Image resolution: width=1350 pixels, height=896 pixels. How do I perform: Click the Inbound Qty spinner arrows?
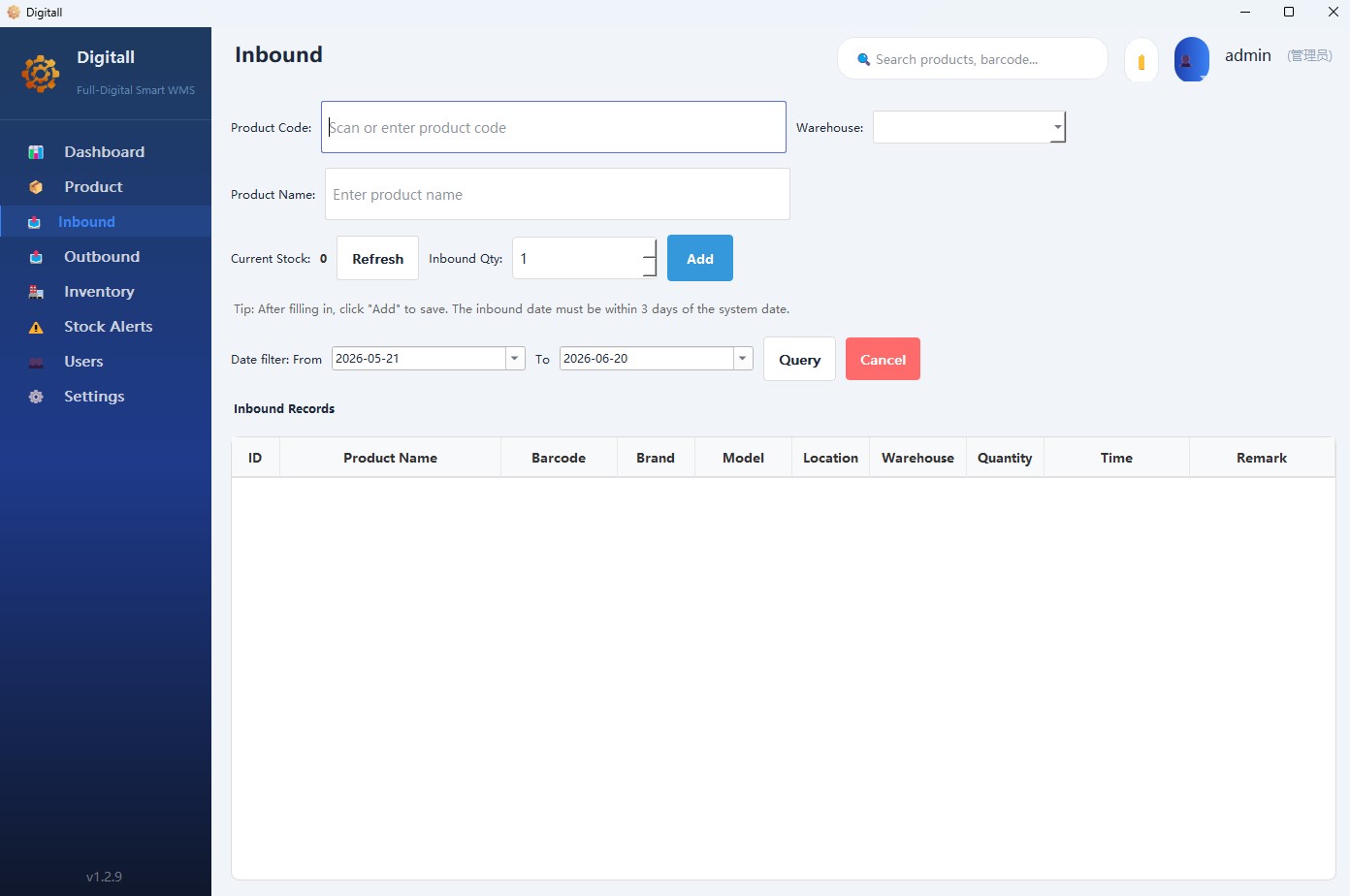pos(649,259)
